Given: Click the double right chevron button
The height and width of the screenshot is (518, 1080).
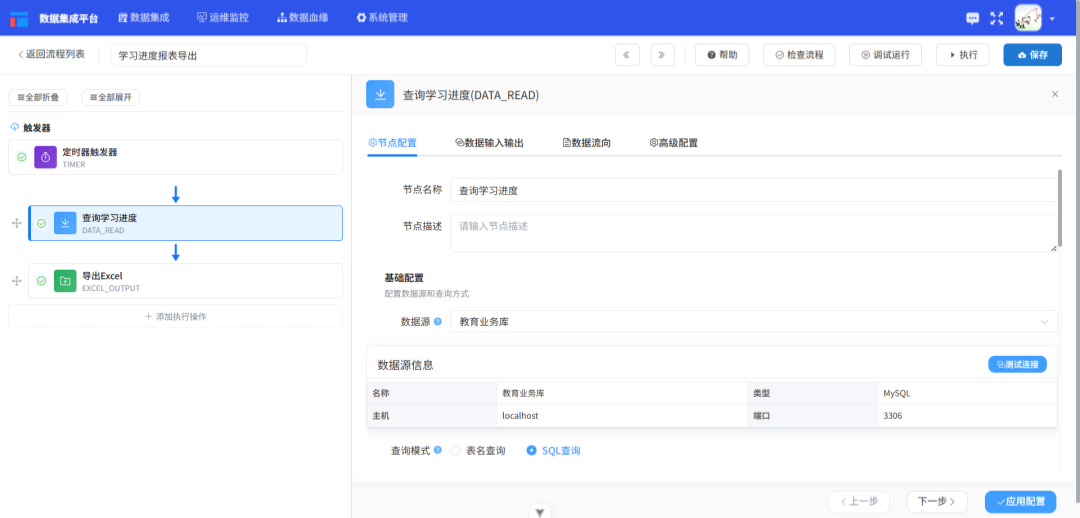Looking at the screenshot, I should point(662,55).
